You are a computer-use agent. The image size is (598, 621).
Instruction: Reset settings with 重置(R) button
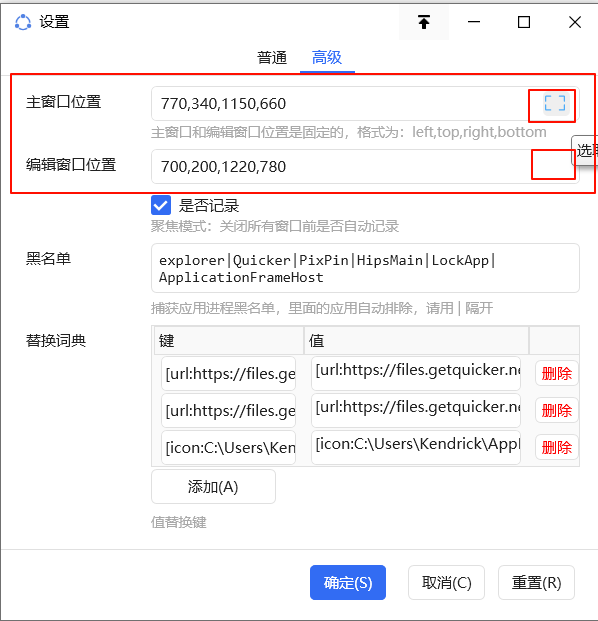click(x=536, y=582)
